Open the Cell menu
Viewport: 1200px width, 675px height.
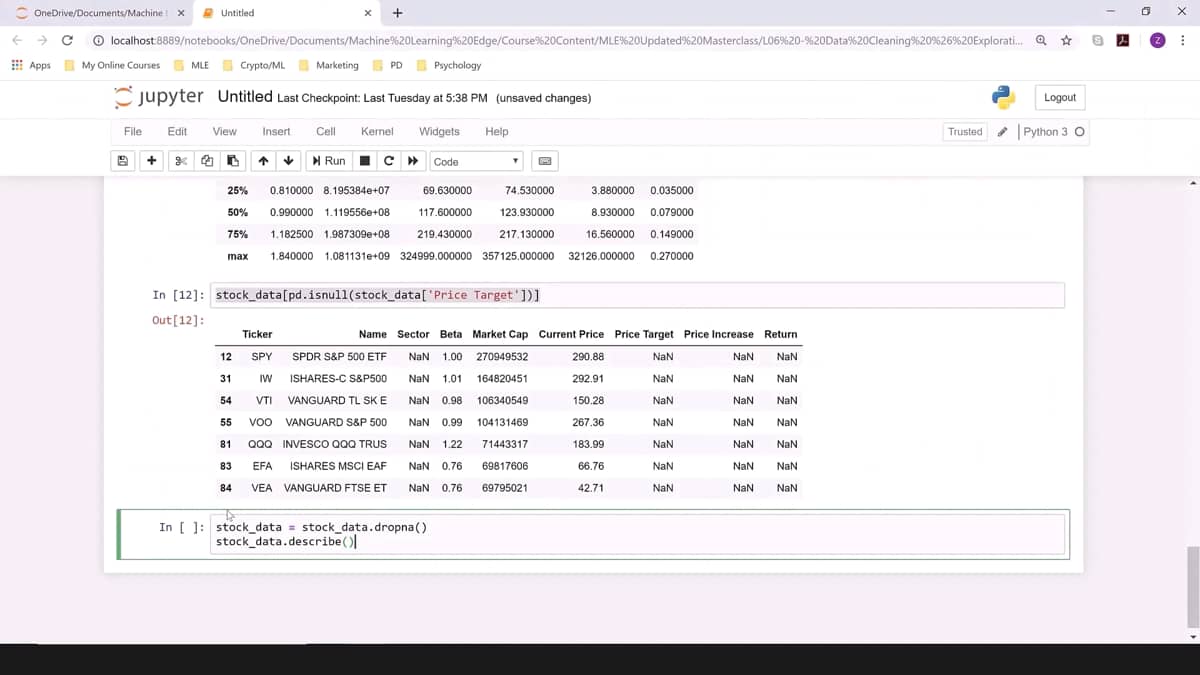tap(326, 132)
